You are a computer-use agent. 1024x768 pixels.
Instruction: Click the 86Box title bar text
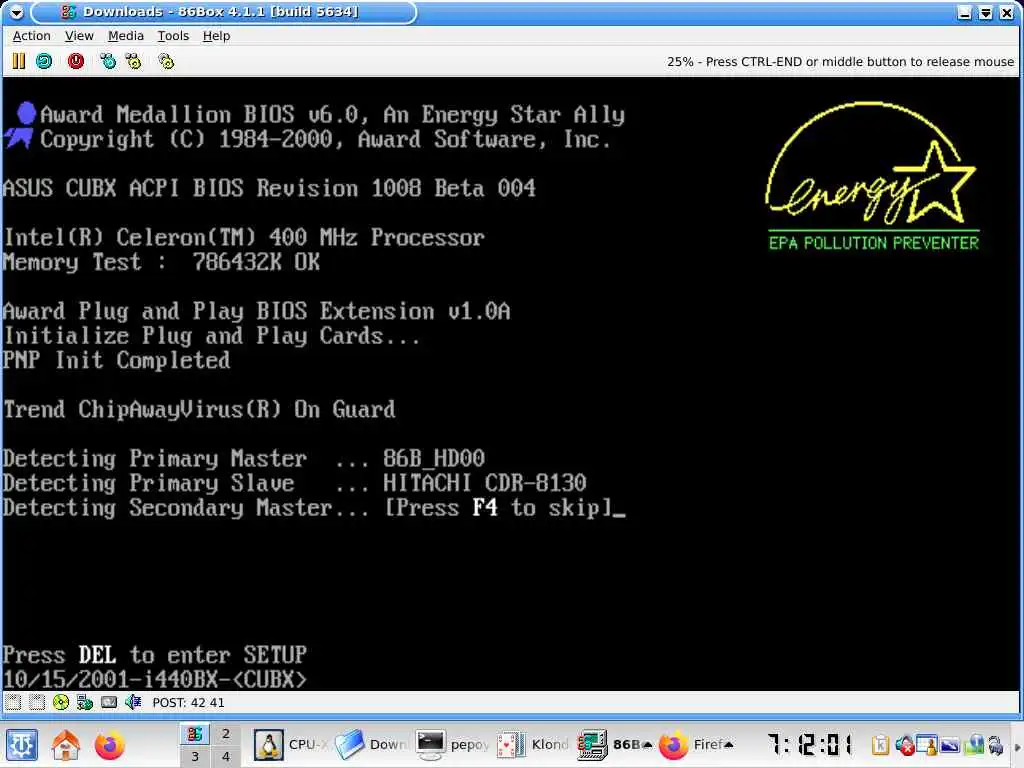click(221, 12)
